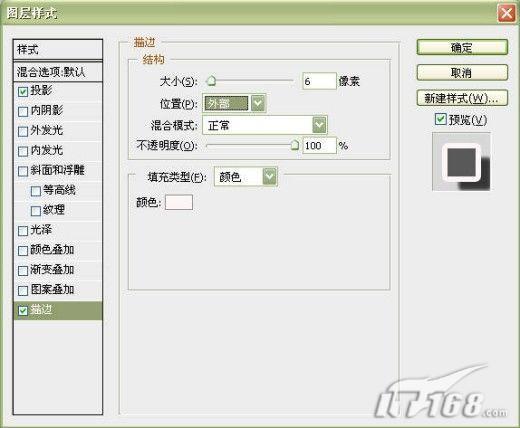Open the 投影 settings row
The image size is (520, 428).
click(x=58, y=91)
